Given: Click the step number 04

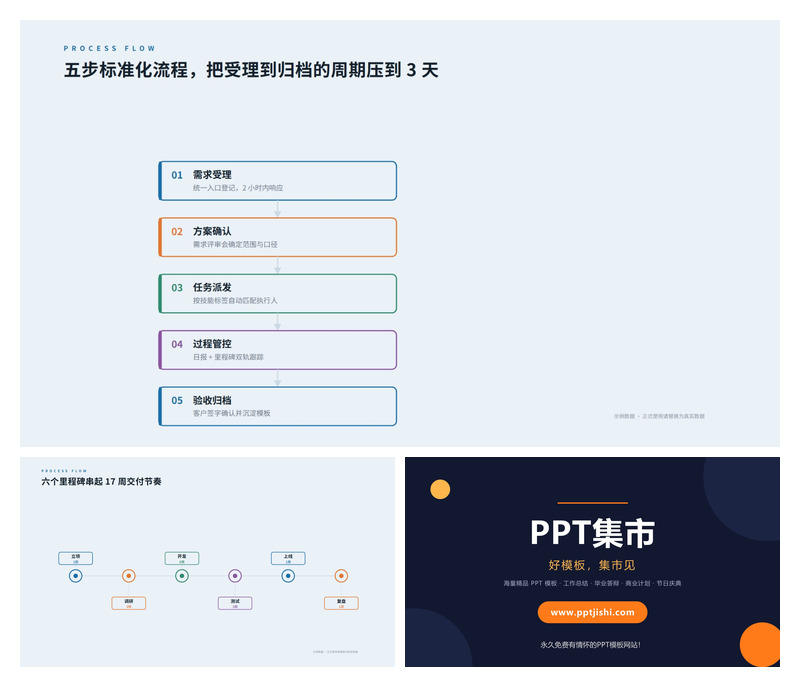Looking at the screenshot, I should 177,344.
